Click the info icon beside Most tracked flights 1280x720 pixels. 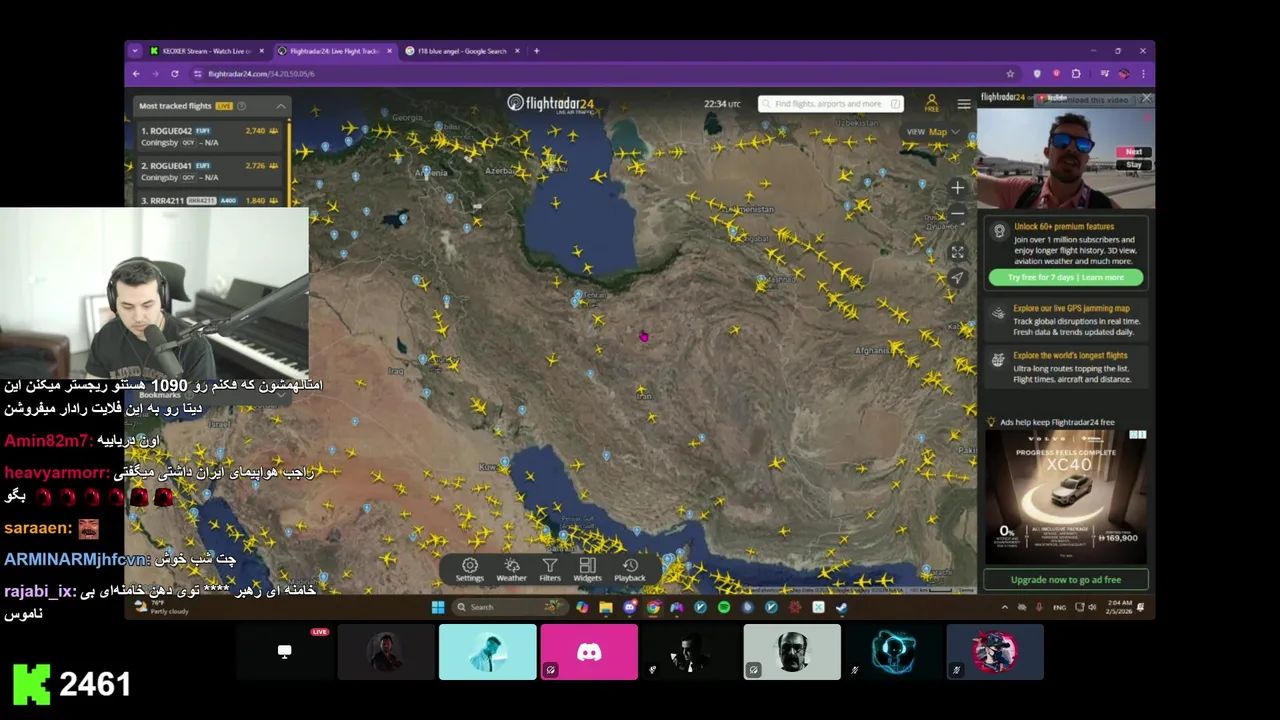(241, 106)
